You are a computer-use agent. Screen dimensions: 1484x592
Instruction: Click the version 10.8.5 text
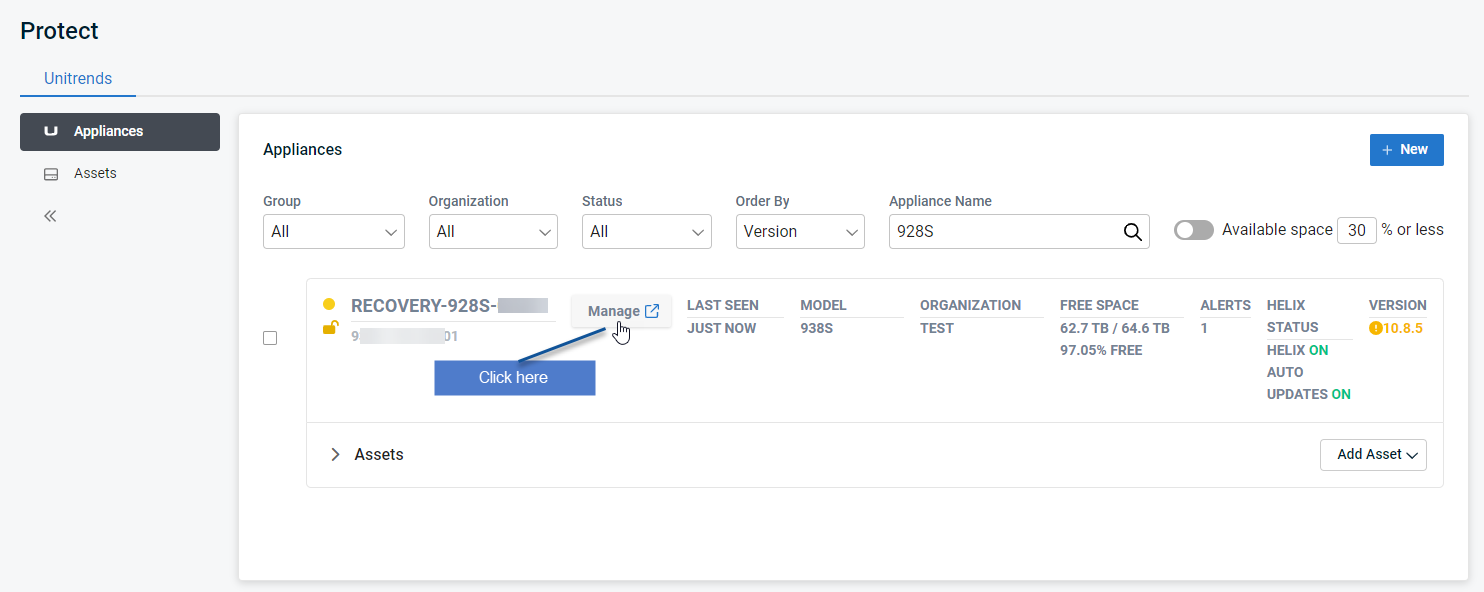coord(1404,328)
